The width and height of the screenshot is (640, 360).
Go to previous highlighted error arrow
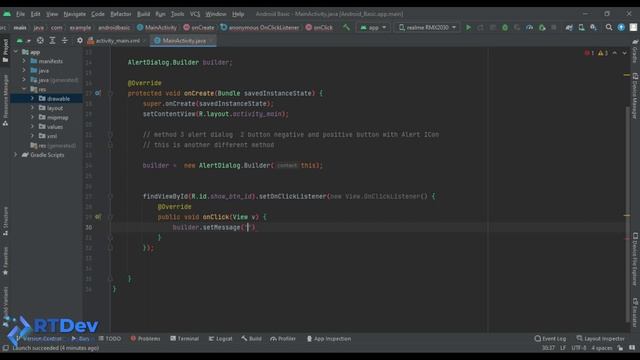(x=615, y=53)
